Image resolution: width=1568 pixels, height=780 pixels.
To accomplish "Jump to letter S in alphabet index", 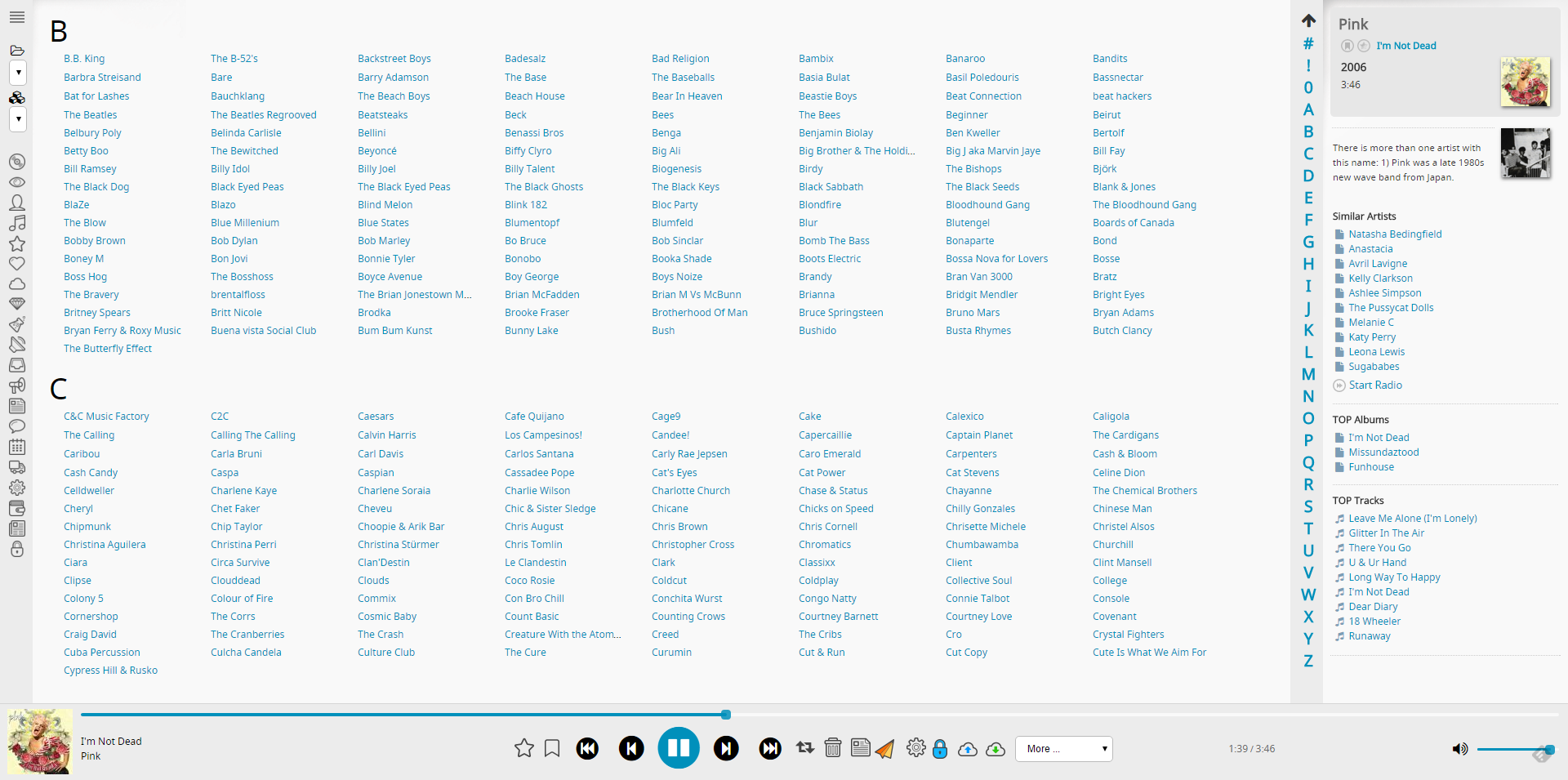I will [x=1308, y=506].
